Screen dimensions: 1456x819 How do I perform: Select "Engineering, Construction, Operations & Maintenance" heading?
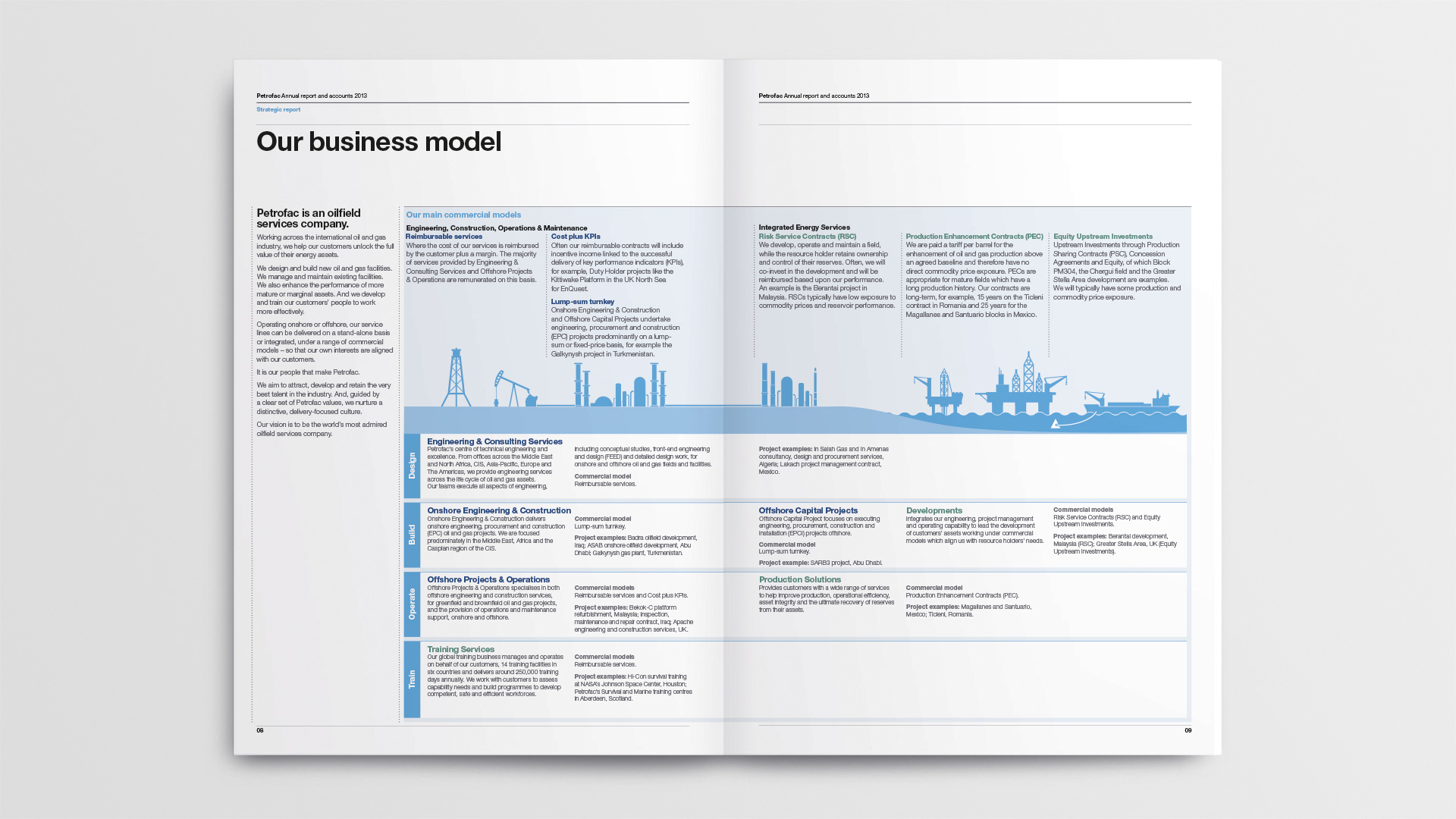pyautogui.click(x=497, y=227)
